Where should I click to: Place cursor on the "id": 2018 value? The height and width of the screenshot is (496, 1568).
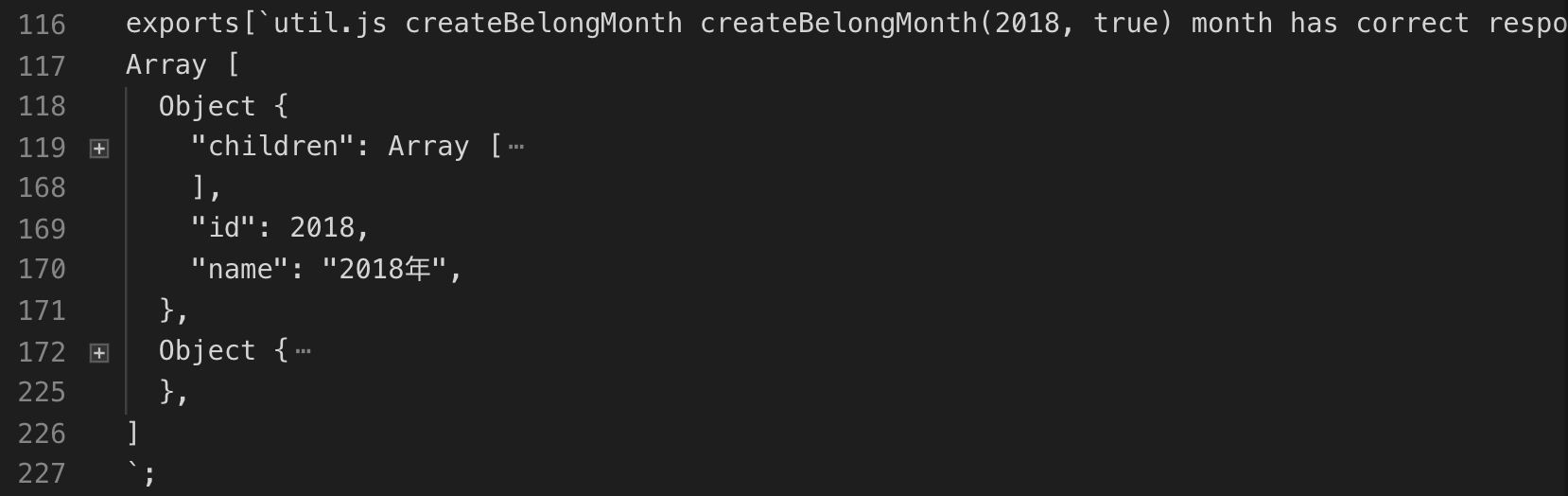(322, 227)
